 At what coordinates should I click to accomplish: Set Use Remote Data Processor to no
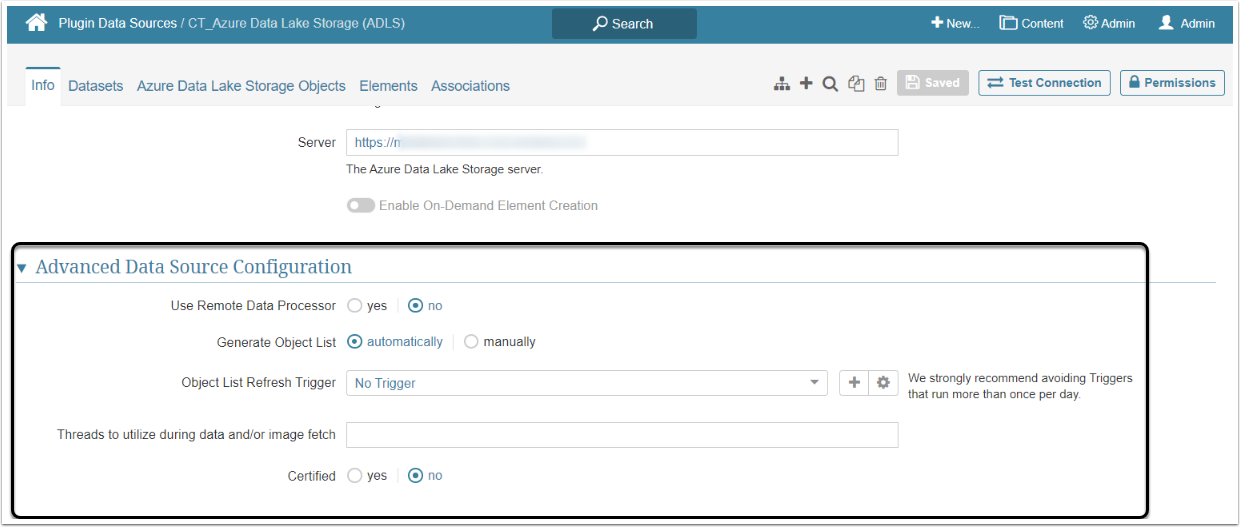point(416,305)
